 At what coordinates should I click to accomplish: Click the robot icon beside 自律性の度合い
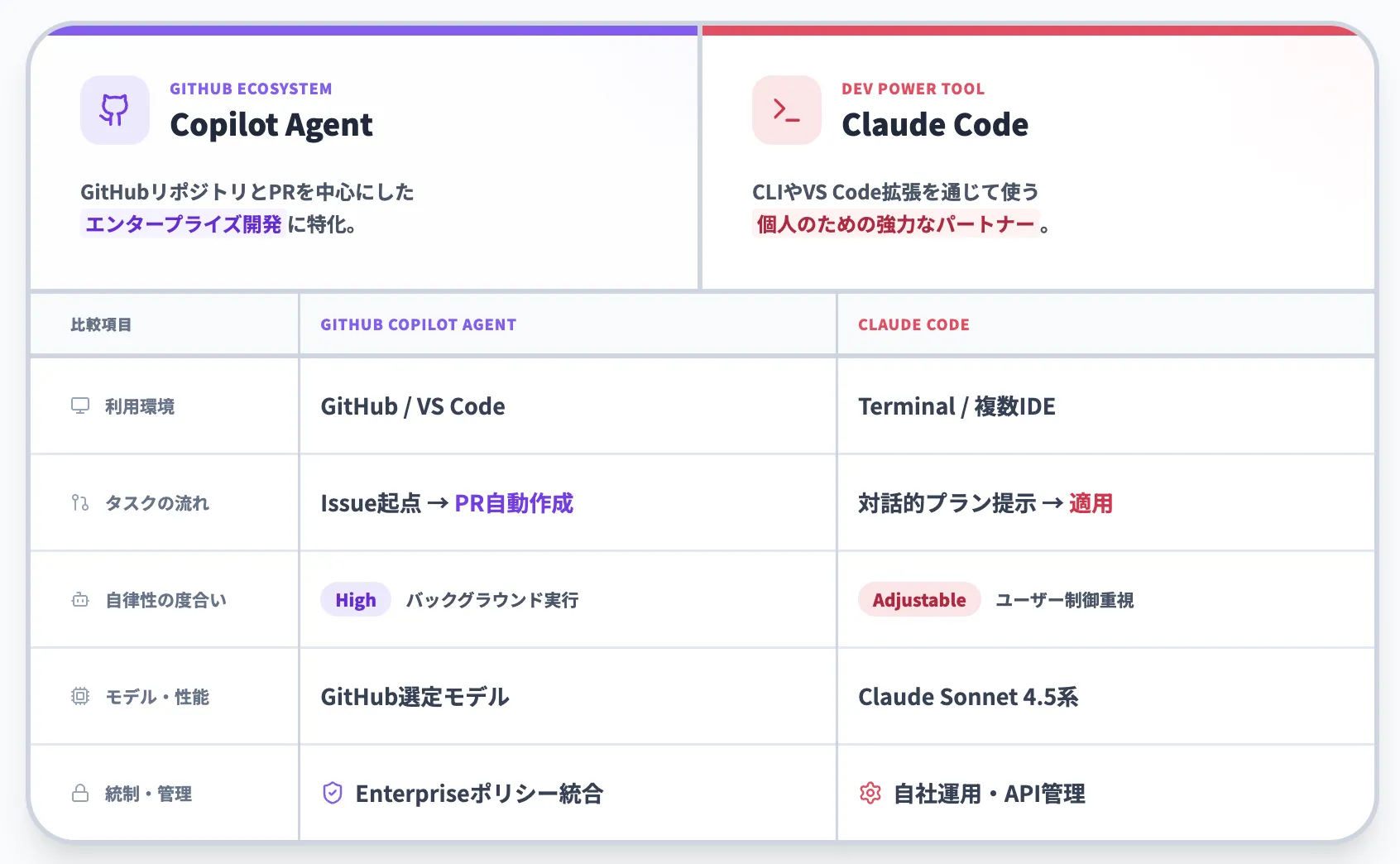pyautogui.click(x=80, y=600)
